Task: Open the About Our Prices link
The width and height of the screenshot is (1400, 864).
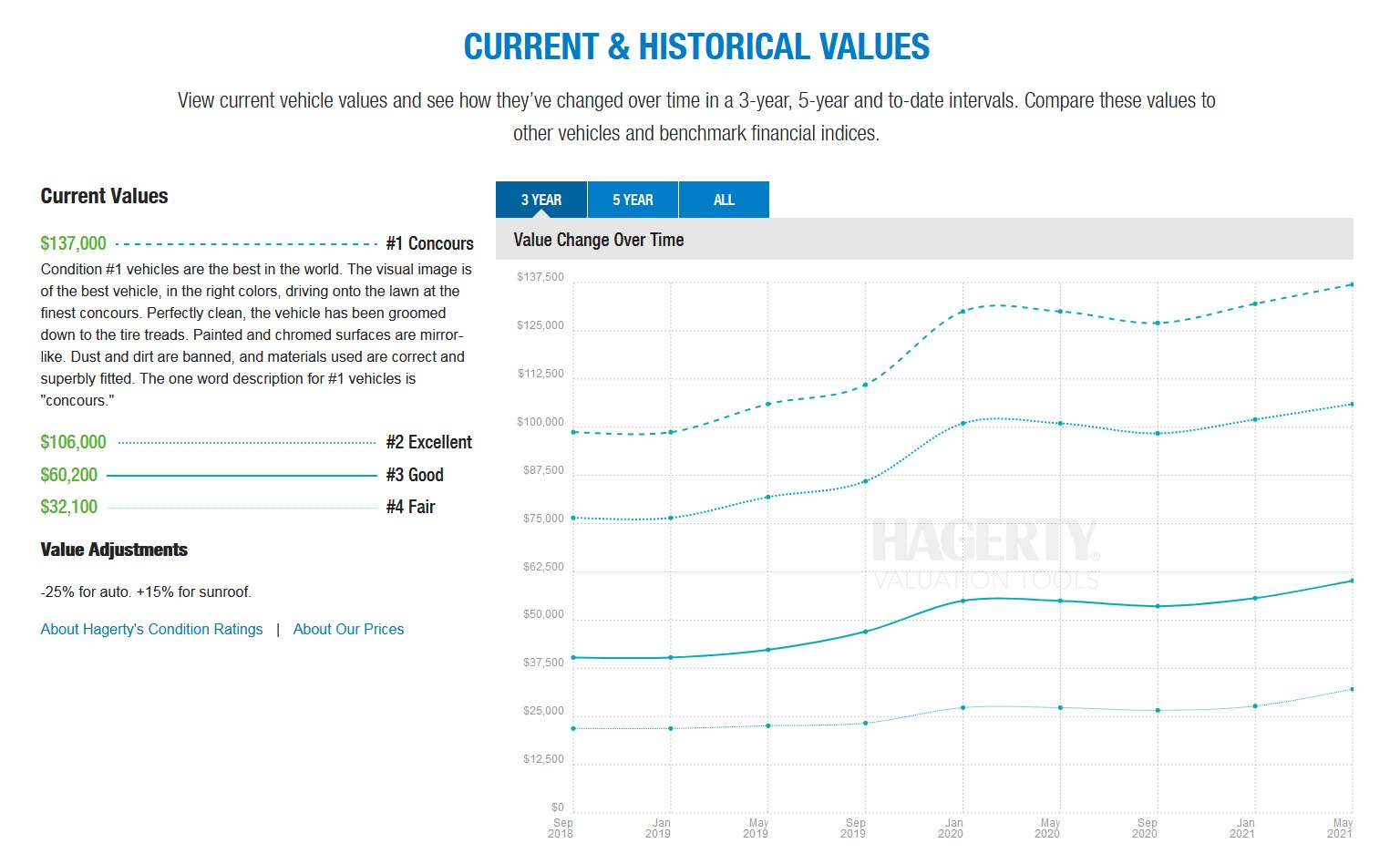Action: pyautogui.click(x=348, y=629)
